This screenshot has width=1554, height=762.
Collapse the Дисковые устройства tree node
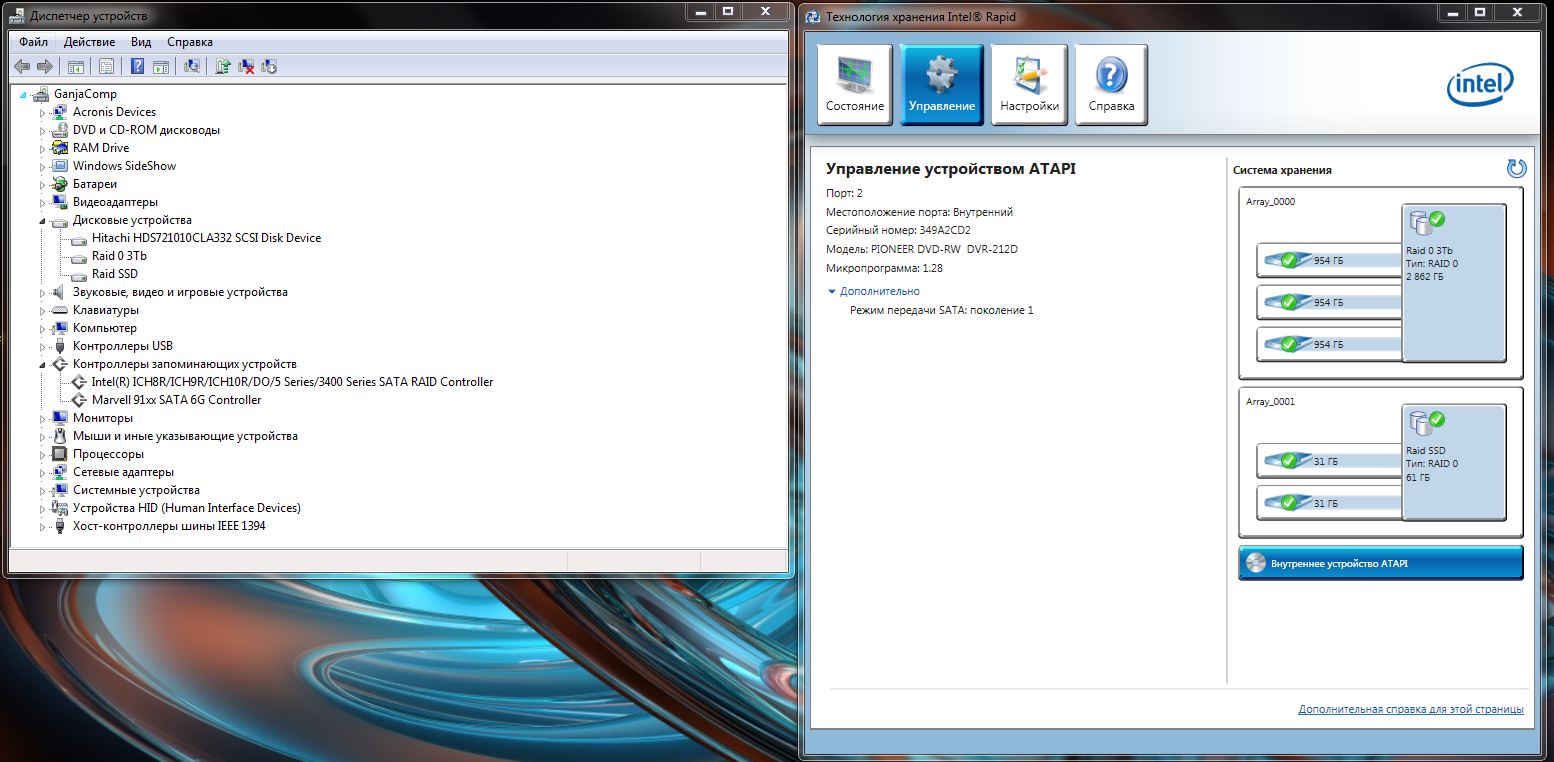[x=43, y=221]
